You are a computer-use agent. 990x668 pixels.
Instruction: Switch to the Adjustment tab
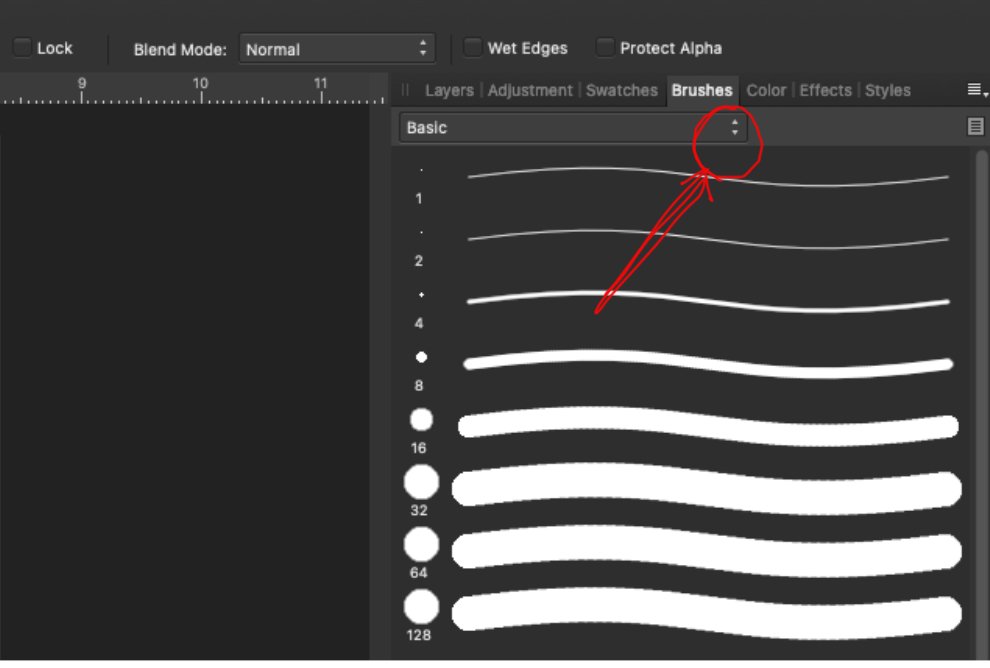(x=530, y=90)
